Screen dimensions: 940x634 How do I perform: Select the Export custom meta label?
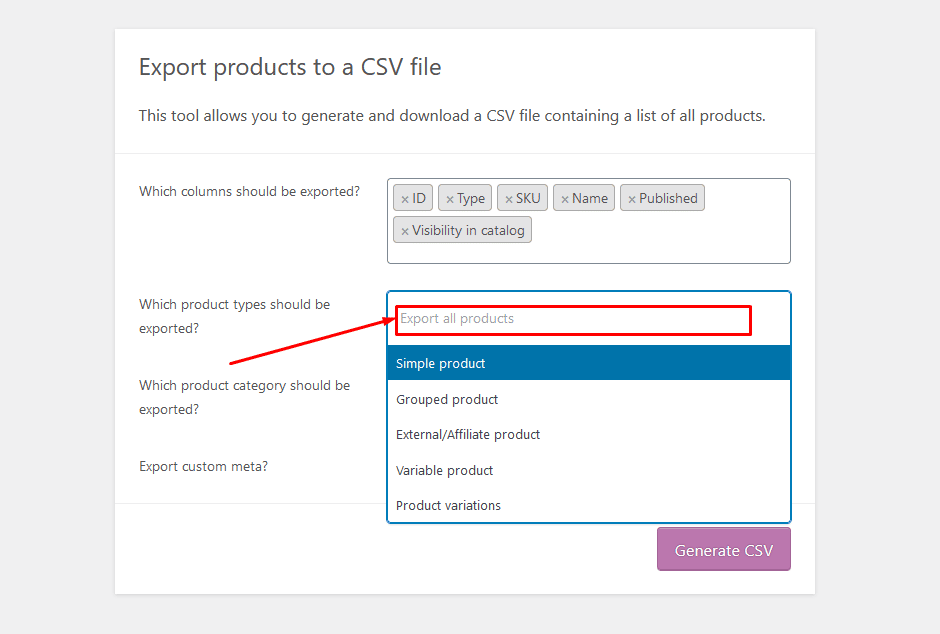click(203, 466)
